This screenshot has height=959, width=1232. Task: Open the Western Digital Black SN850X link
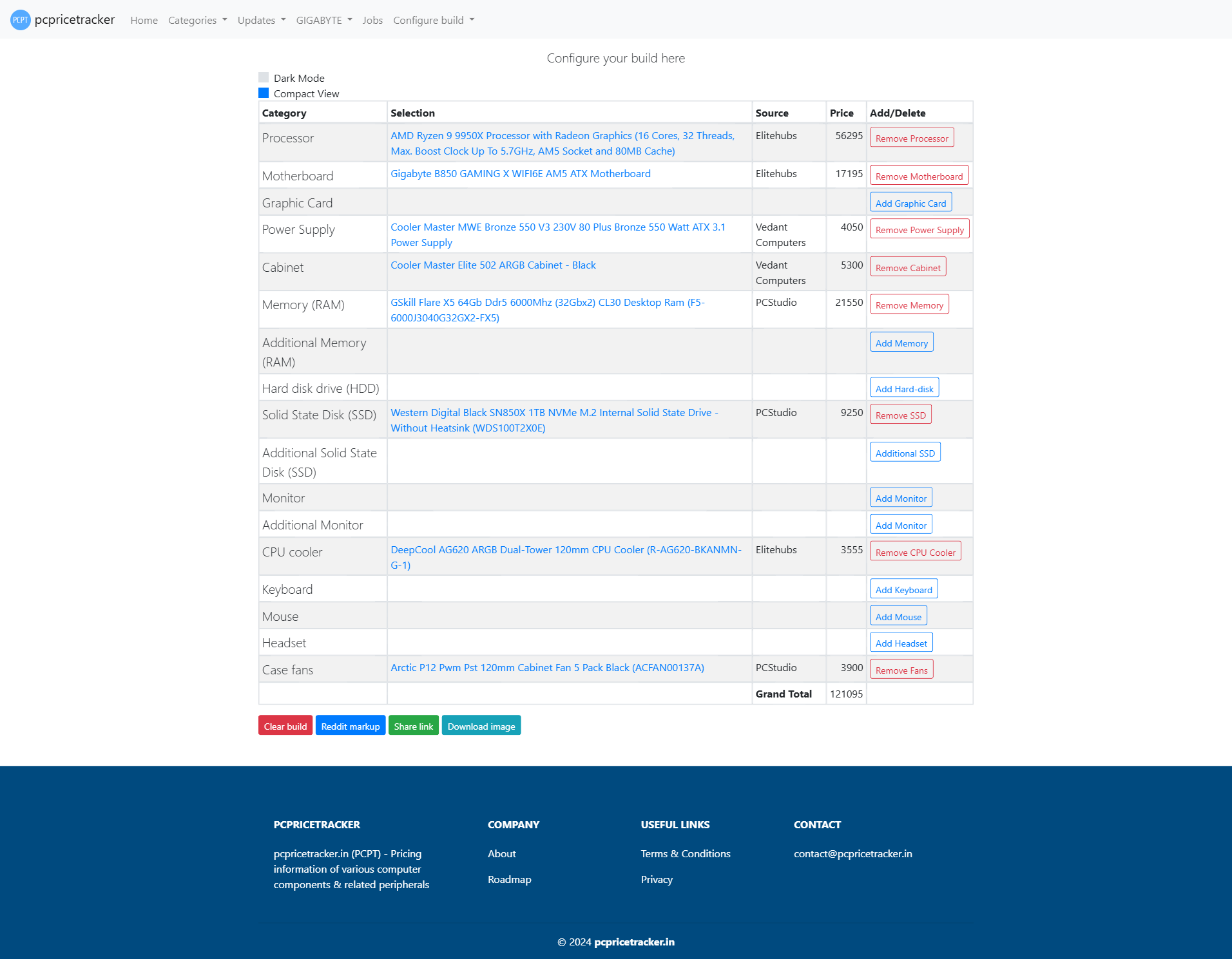[x=554, y=420]
